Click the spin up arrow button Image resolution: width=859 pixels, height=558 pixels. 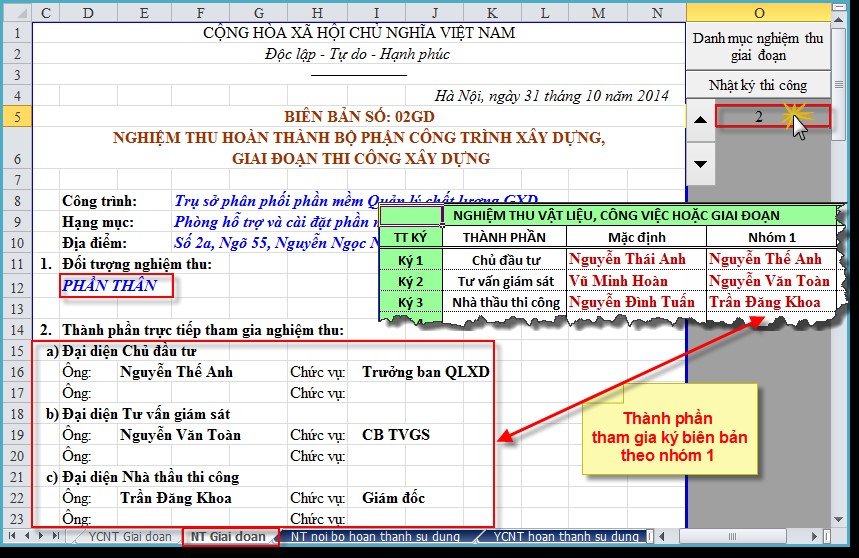(x=701, y=120)
